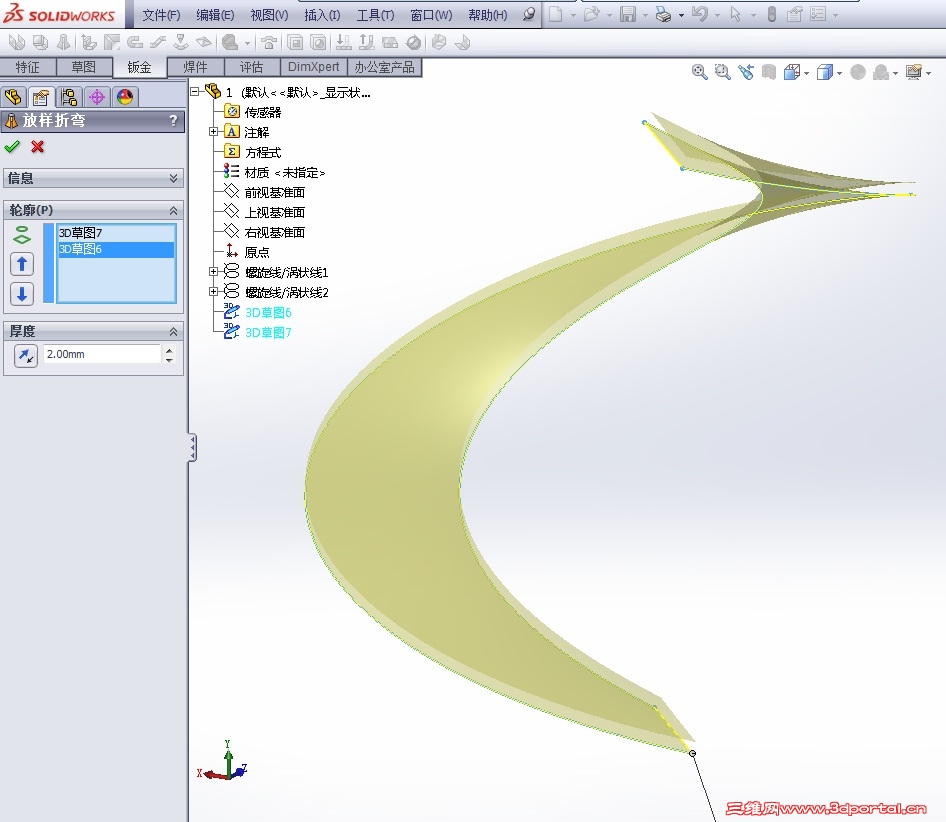This screenshot has height=822, width=946.
Task: Expand the 信息 section
Action: 173,178
